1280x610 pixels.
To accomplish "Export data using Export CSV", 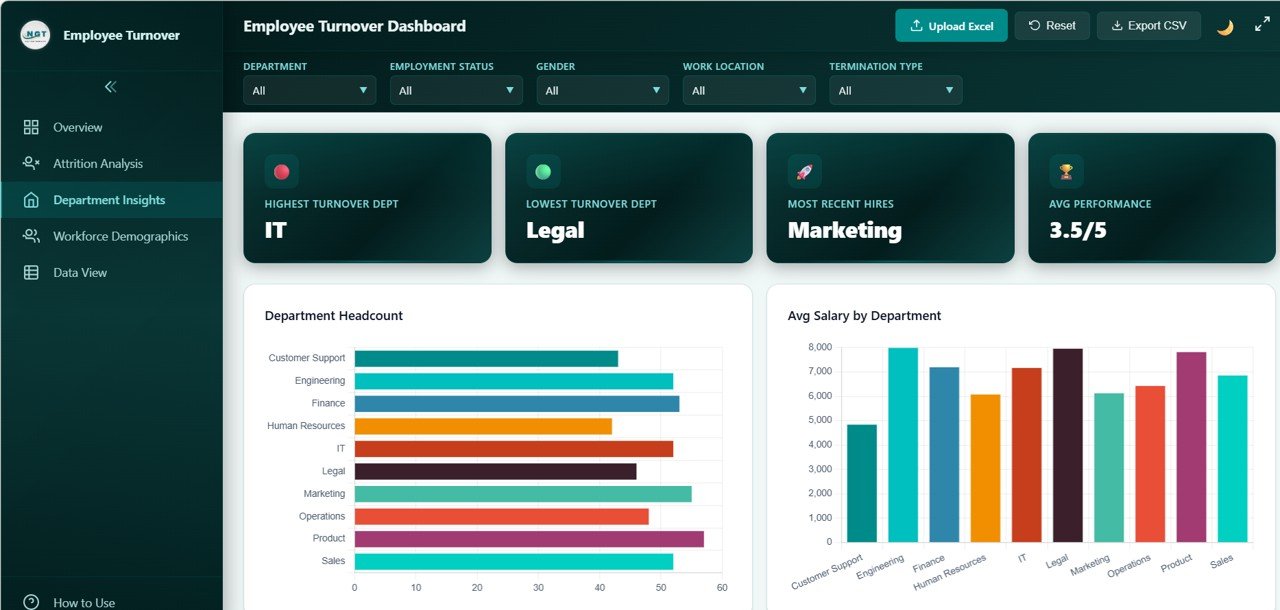I will pyautogui.click(x=1148, y=25).
